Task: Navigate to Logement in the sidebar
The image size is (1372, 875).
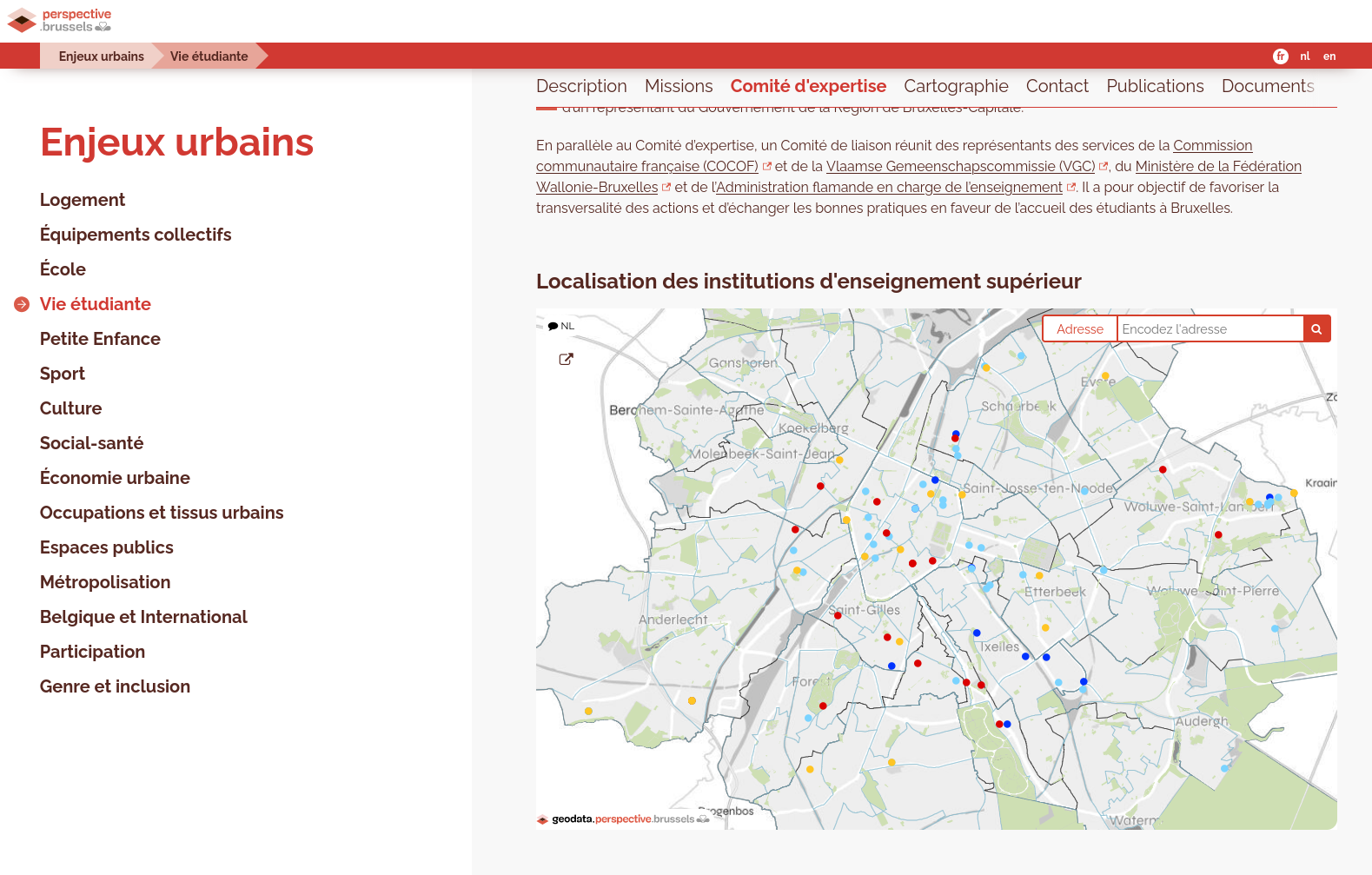Action: [83, 200]
